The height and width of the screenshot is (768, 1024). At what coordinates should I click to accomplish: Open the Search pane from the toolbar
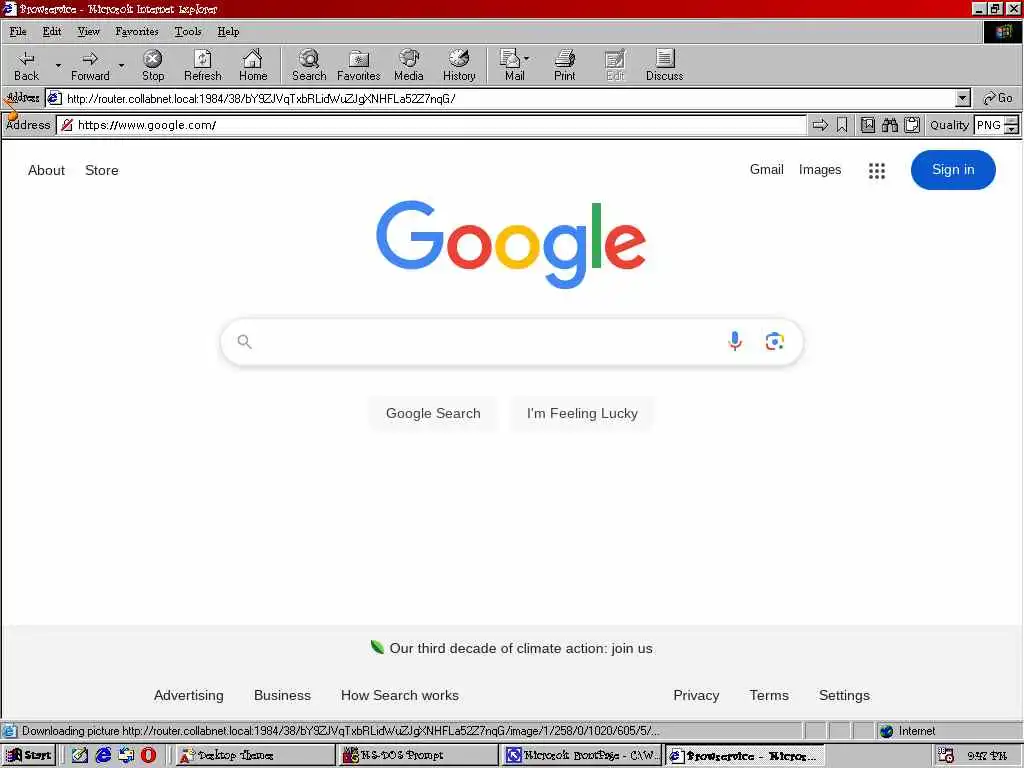309,65
